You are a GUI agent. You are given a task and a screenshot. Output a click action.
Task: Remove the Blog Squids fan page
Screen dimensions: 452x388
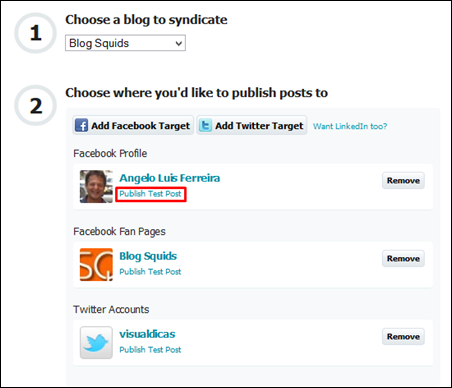[403, 259]
